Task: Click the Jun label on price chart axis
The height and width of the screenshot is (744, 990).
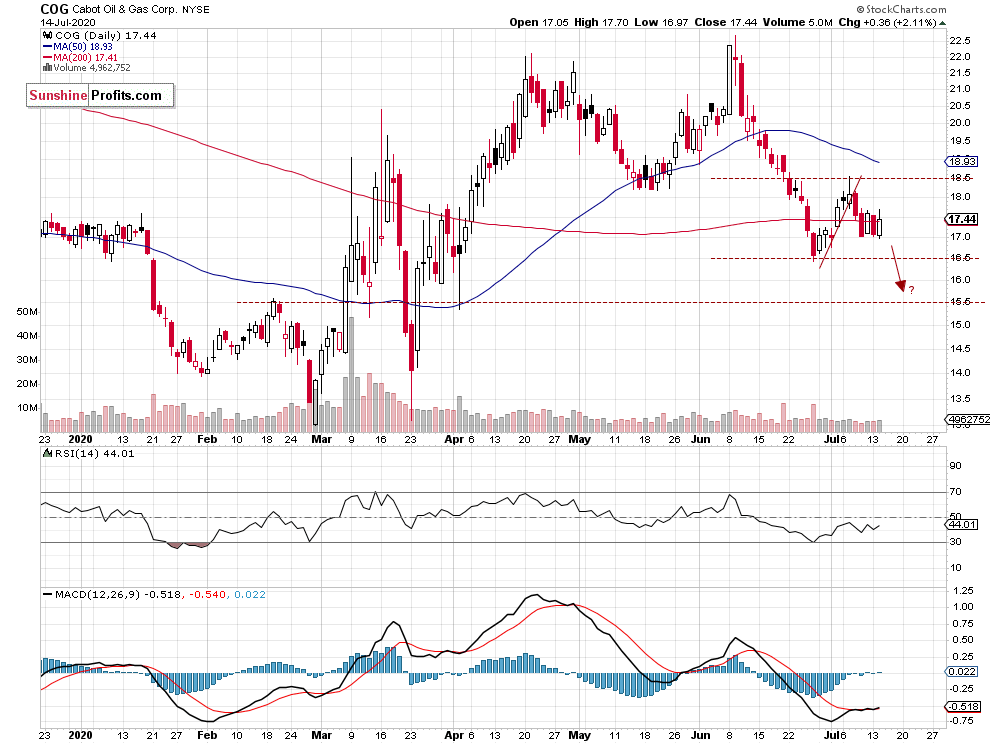Action: 700,439
